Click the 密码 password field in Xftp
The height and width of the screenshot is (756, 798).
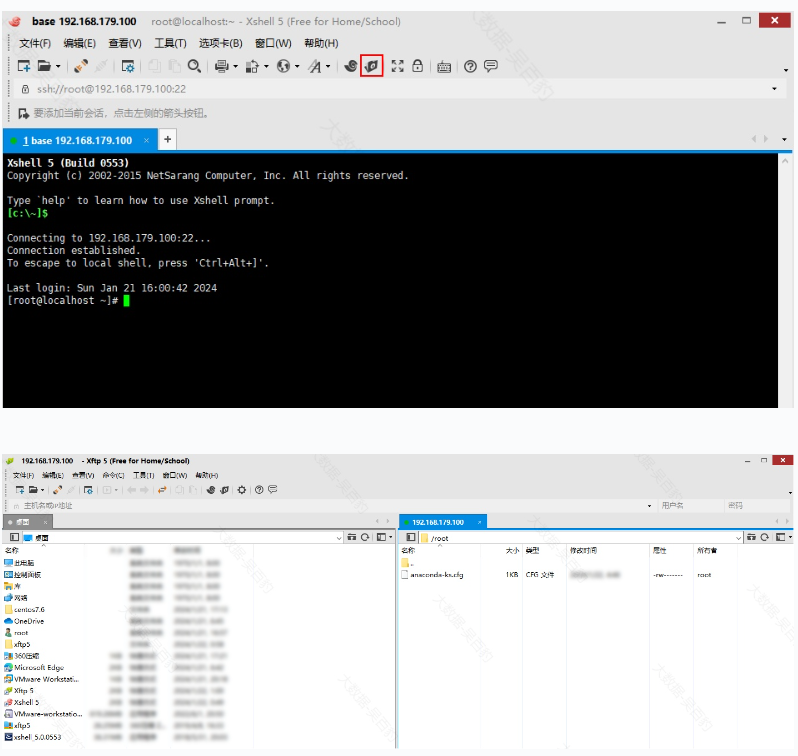point(756,506)
